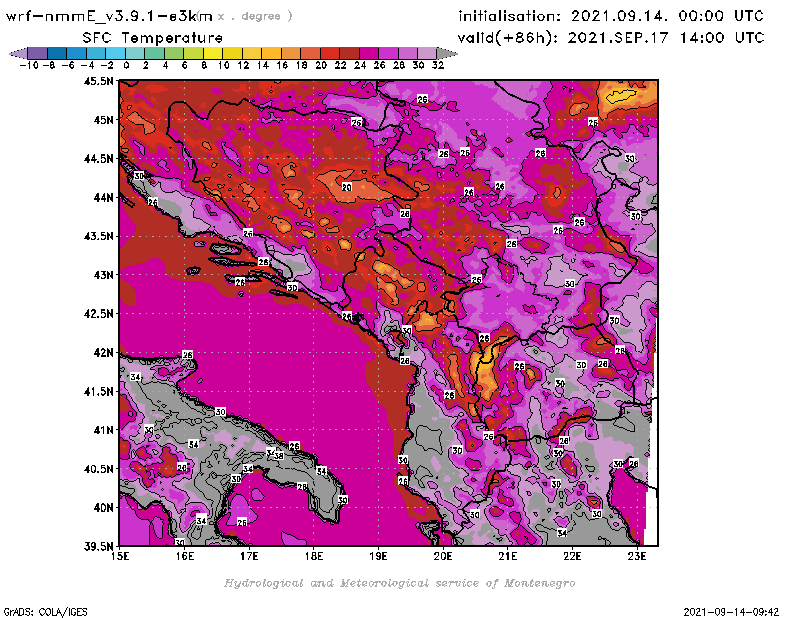
Task: Click the color bar tick label 32
Action: click(x=438, y=65)
